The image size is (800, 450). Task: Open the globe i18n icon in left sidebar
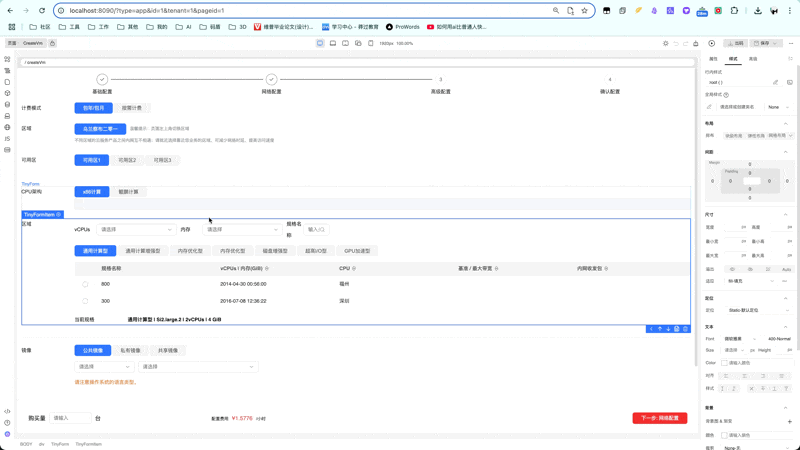(x=7, y=127)
